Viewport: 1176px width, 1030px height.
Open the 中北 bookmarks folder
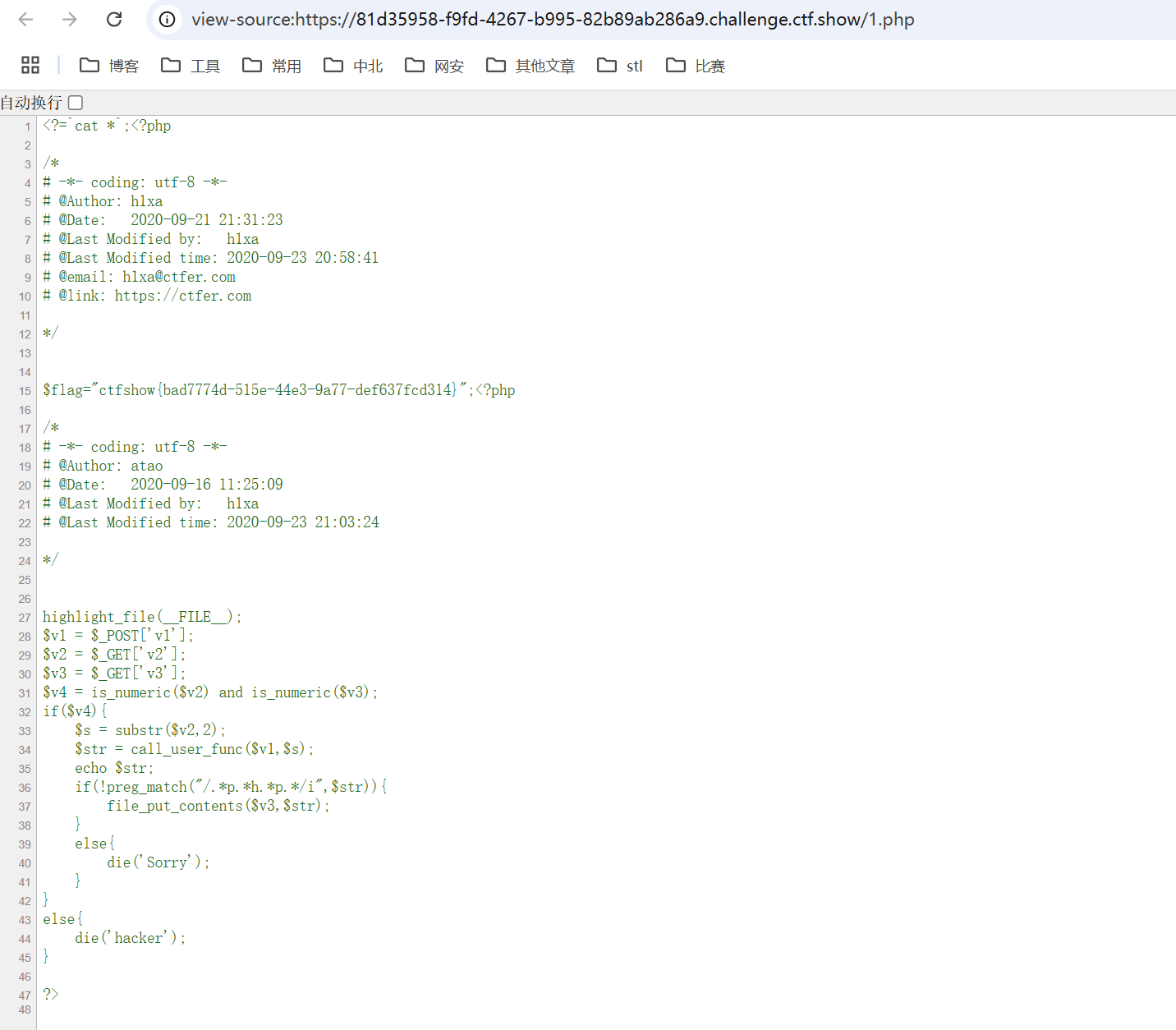(353, 66)
